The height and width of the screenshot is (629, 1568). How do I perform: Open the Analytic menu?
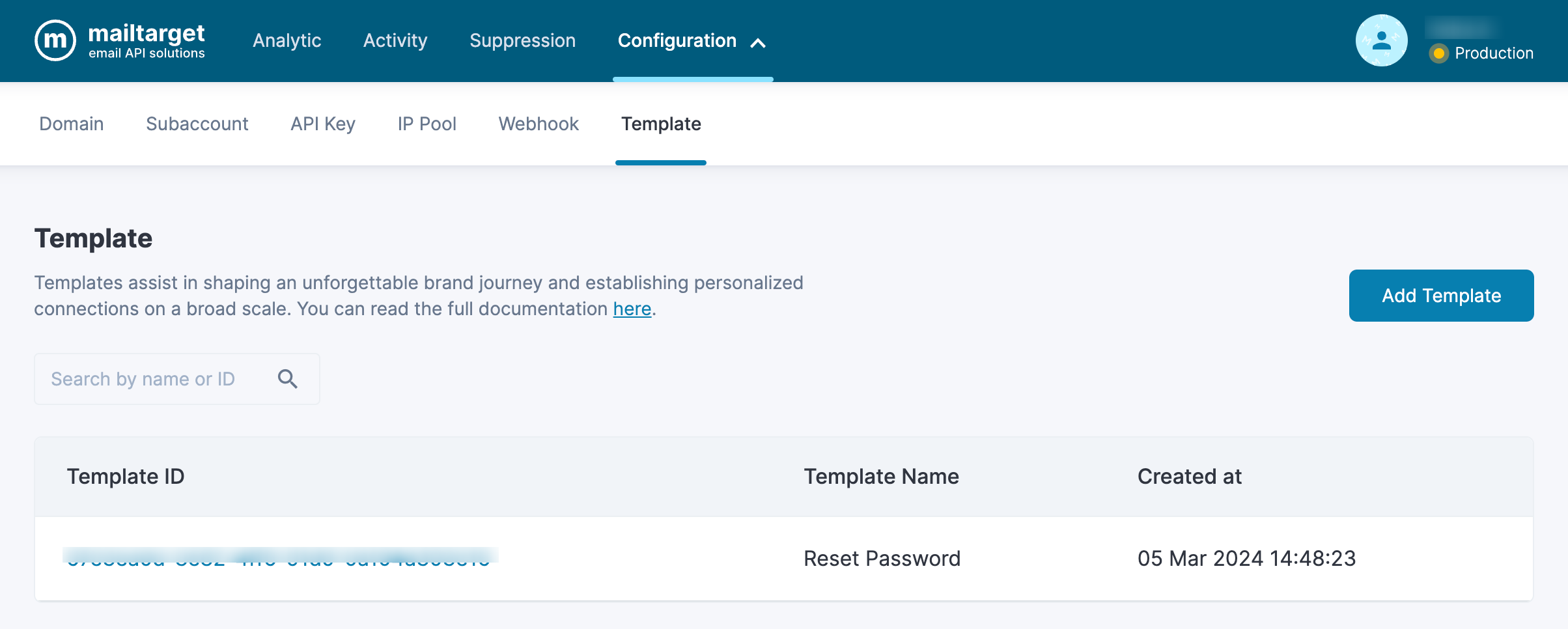[287, 40]
